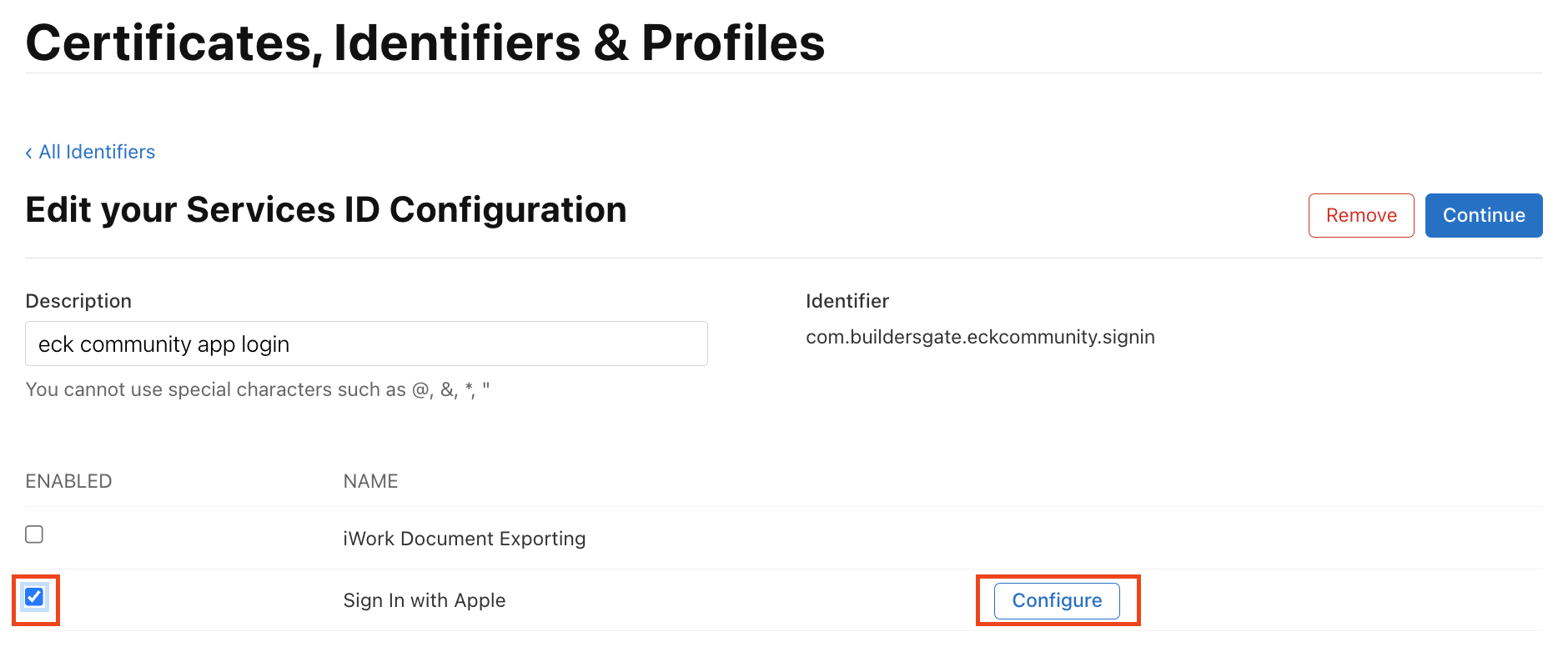The height and width of the screenshot is (667, 1568).
Task: Click the Identifier section label
Action: coord(847,300)
